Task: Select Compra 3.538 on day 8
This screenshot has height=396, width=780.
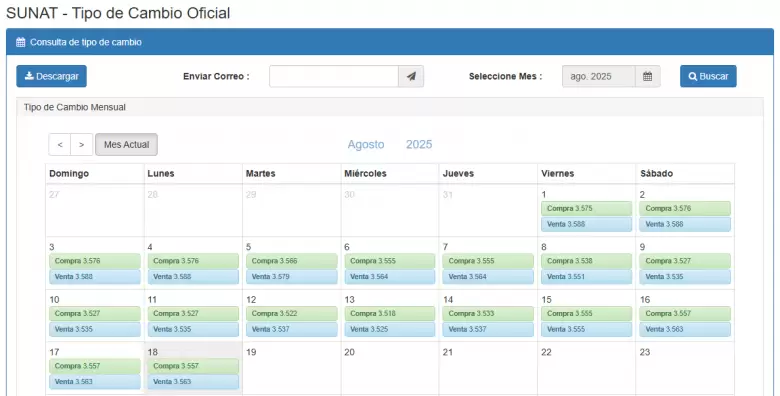Action: (586, 261)
